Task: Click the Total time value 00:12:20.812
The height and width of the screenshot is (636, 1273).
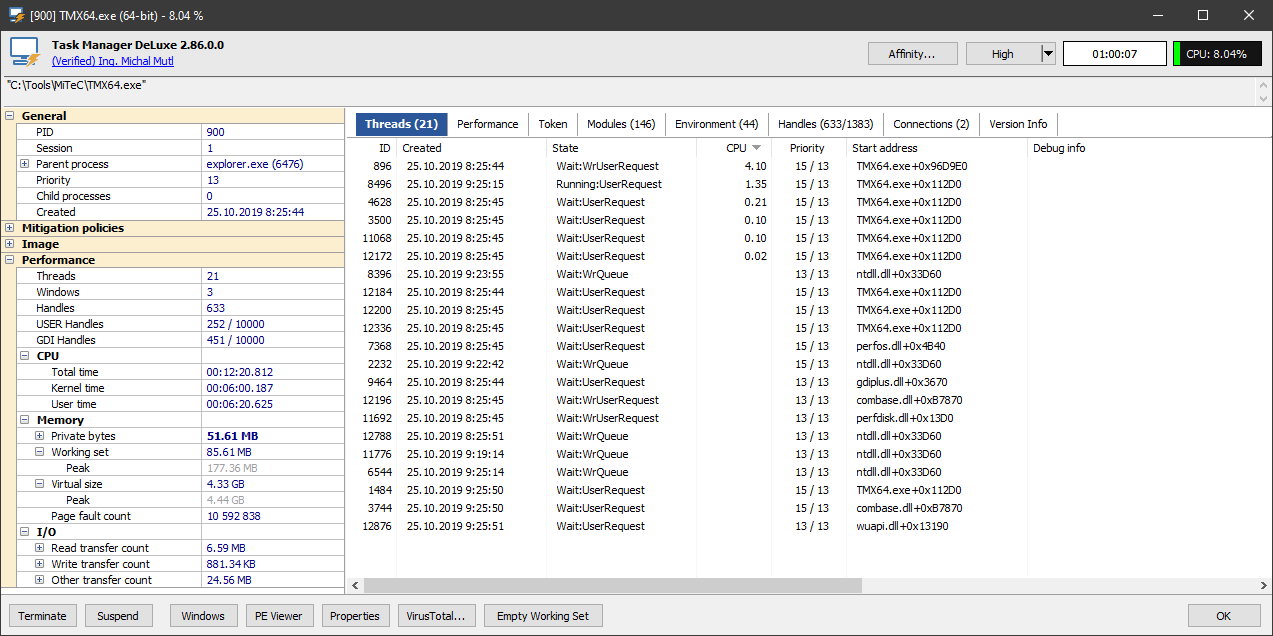Action: pos(240,372)
